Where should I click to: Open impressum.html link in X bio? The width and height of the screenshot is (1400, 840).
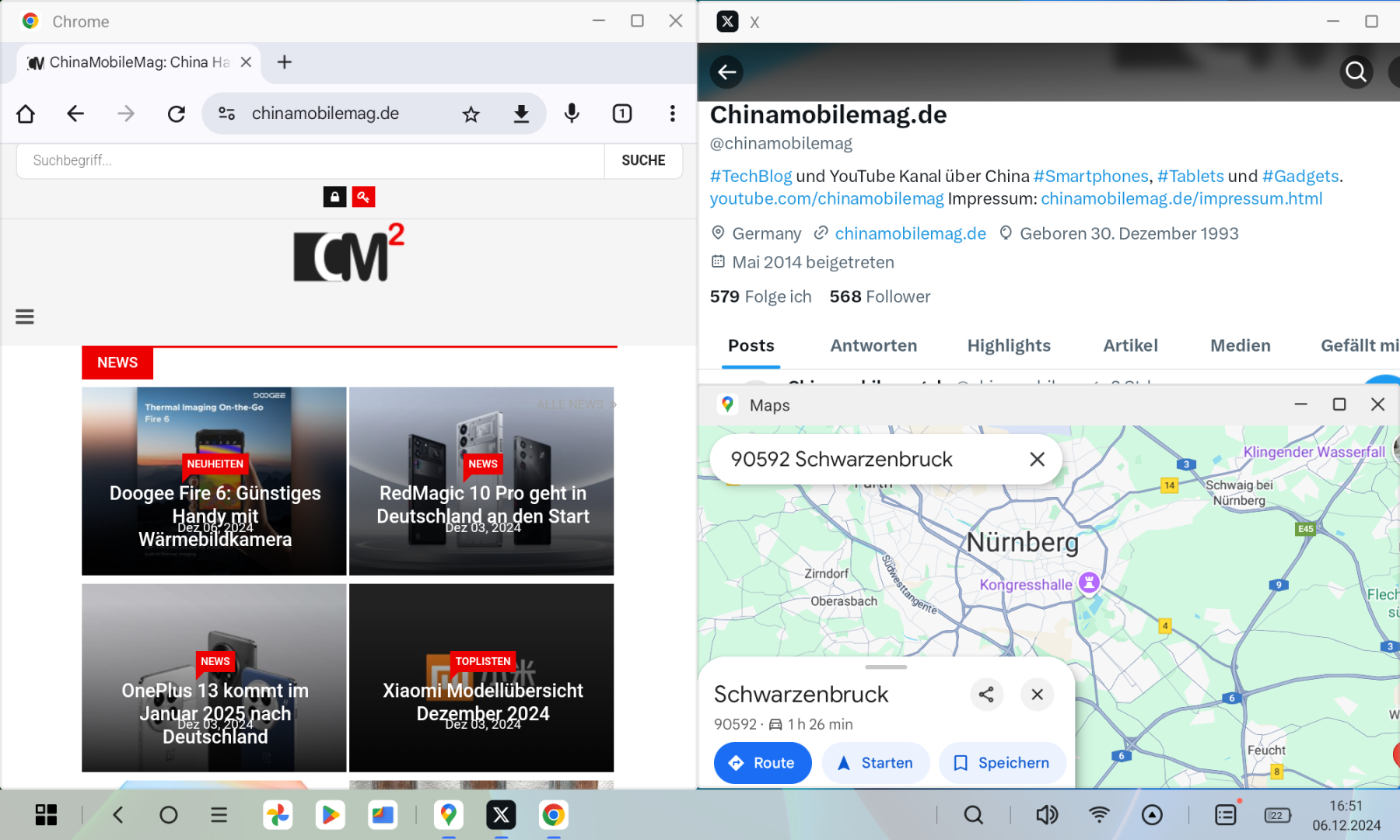(x=1181, y=198)
